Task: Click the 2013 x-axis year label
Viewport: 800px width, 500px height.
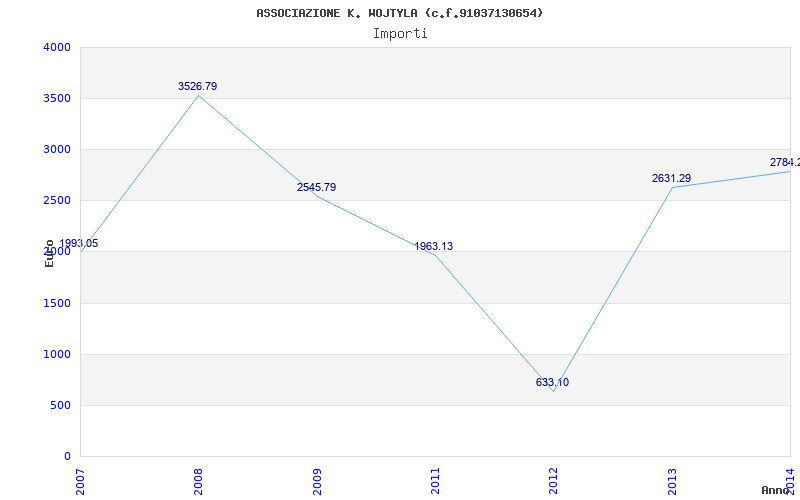Action: coord(672,482)
